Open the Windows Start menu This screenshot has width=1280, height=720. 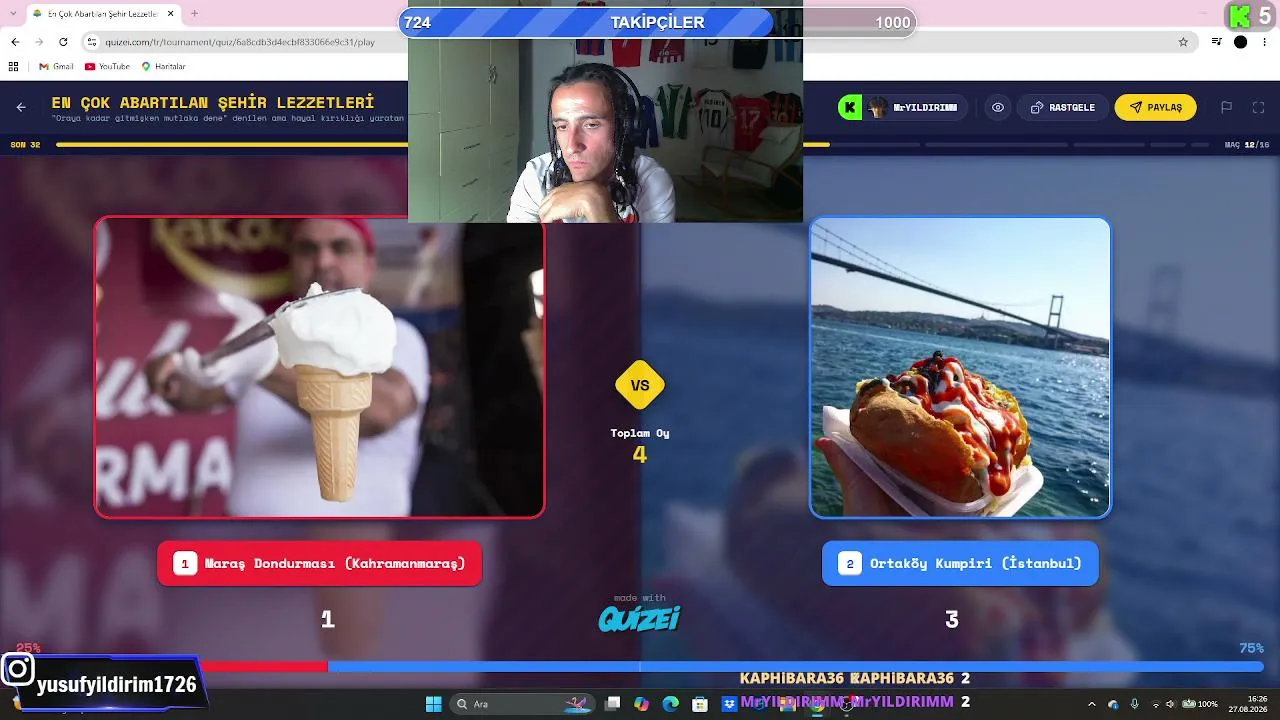433,704
